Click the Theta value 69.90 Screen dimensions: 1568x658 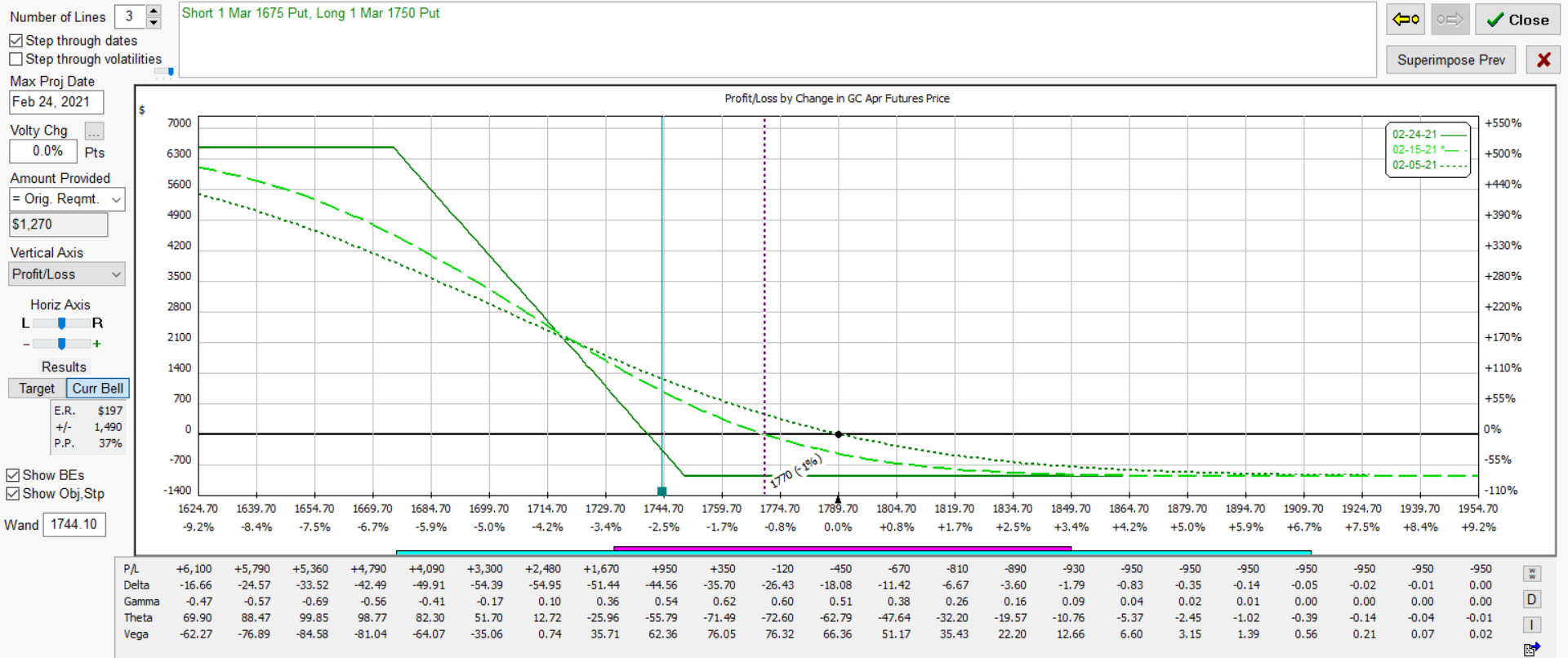(x=197, y=618)
